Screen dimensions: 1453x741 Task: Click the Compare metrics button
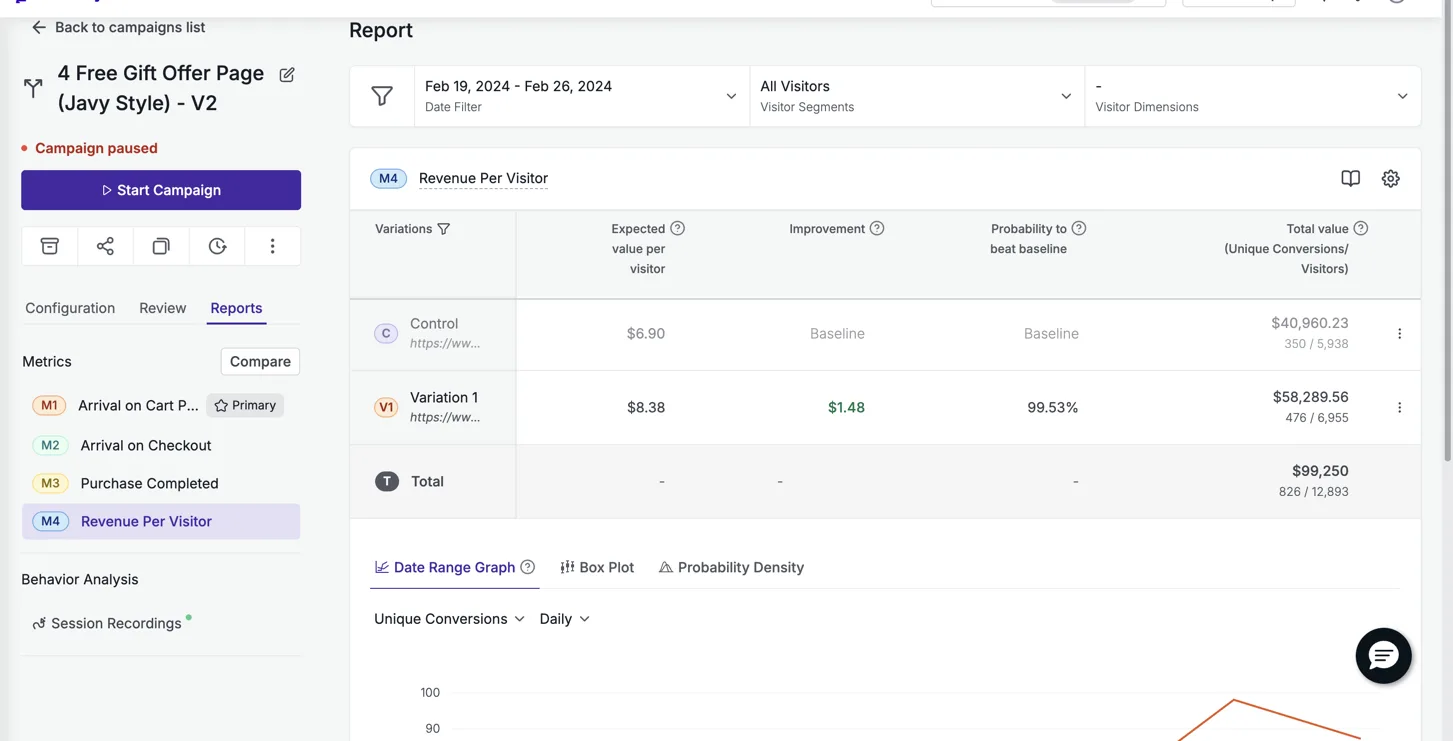(x=260, y=362)
